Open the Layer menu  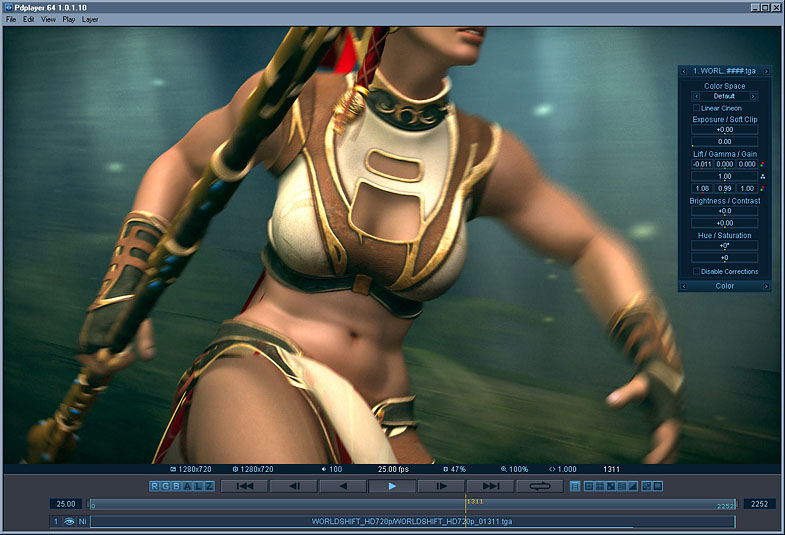point(90,19)
